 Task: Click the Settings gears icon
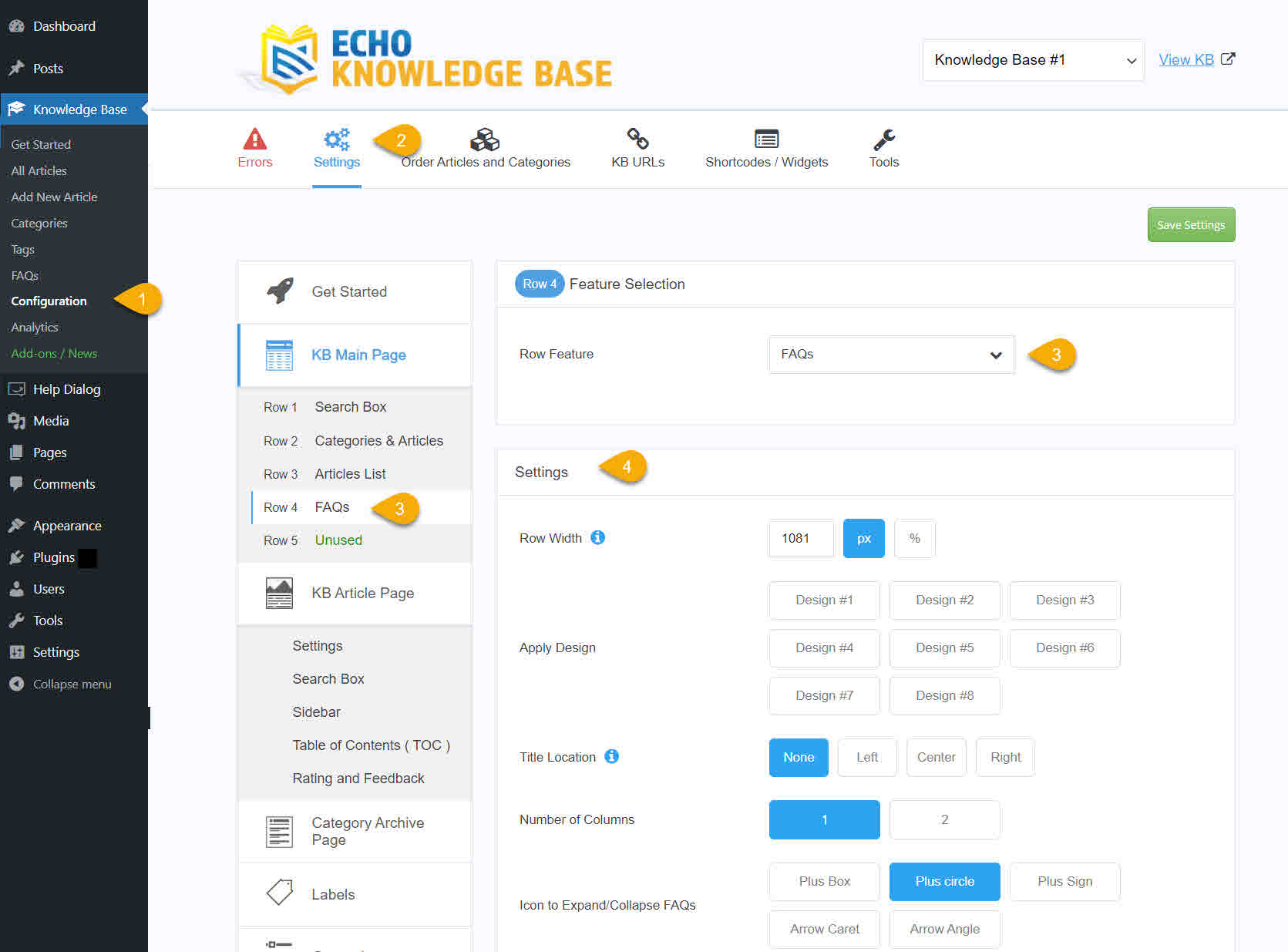337,140
